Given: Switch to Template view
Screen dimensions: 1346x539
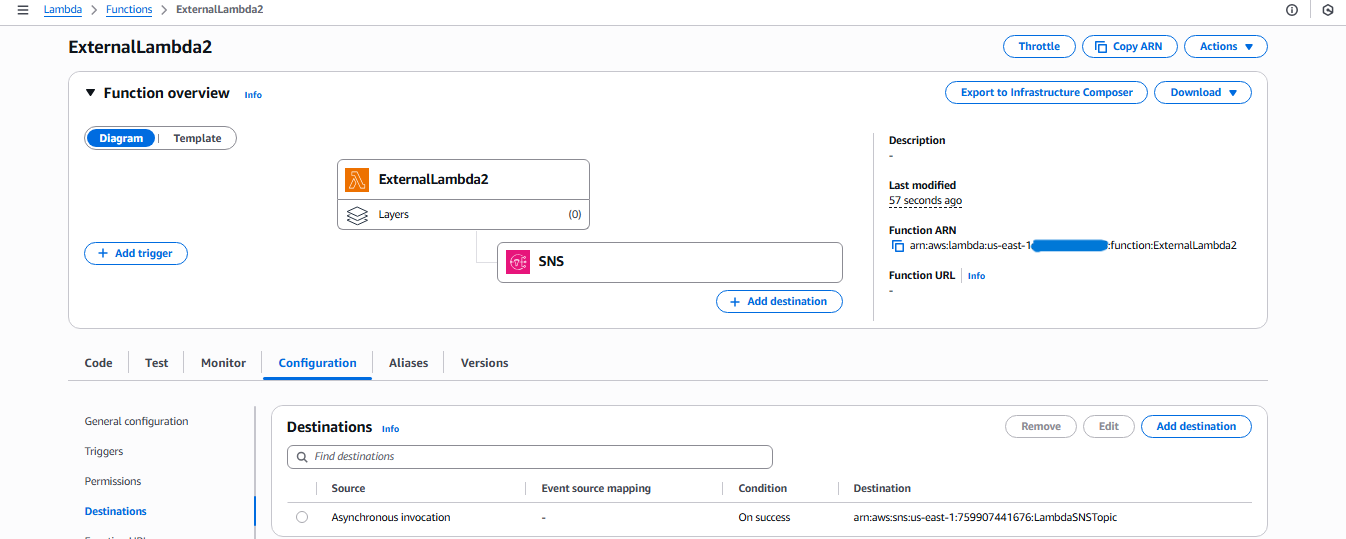Looking at the screenshot, I should pyautogui.click(x=197, y=139).
